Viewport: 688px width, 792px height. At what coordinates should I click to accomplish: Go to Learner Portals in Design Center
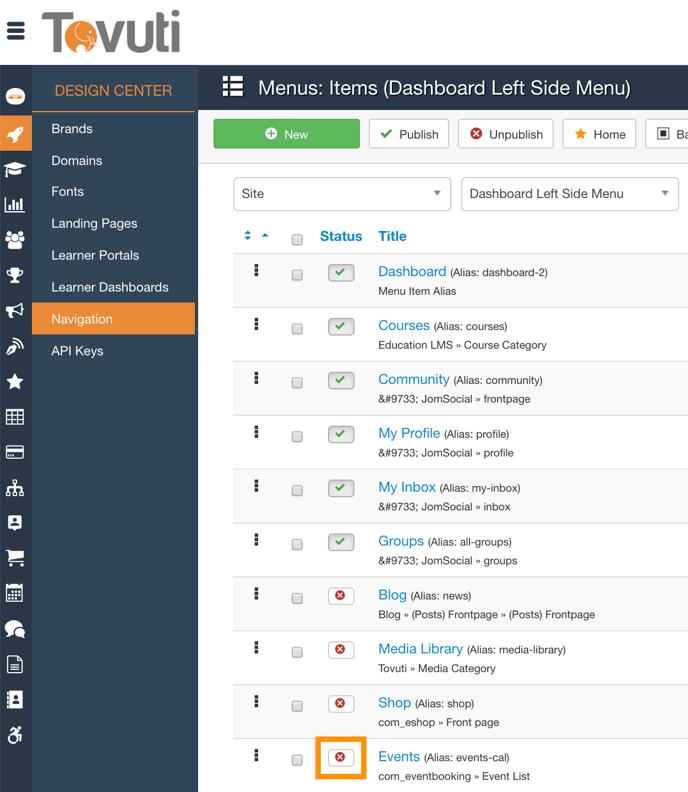(x=95, y=255)
